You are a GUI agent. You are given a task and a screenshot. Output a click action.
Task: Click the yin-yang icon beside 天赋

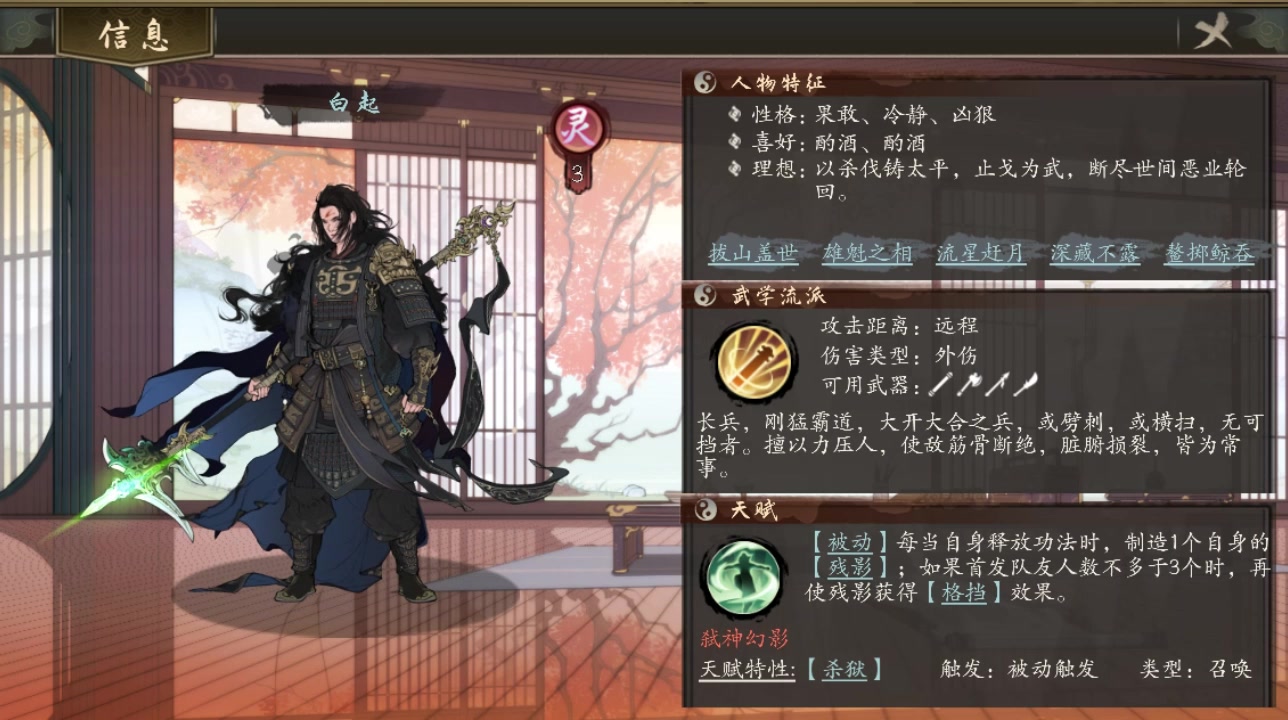point(706,510)
